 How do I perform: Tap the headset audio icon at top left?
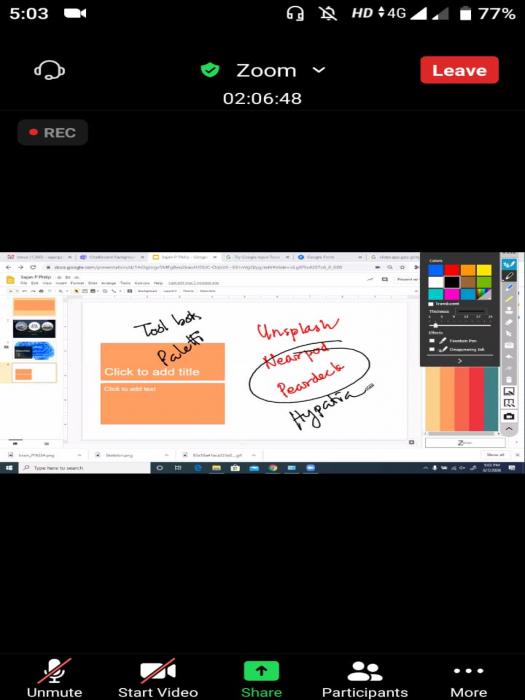[50, 70]
